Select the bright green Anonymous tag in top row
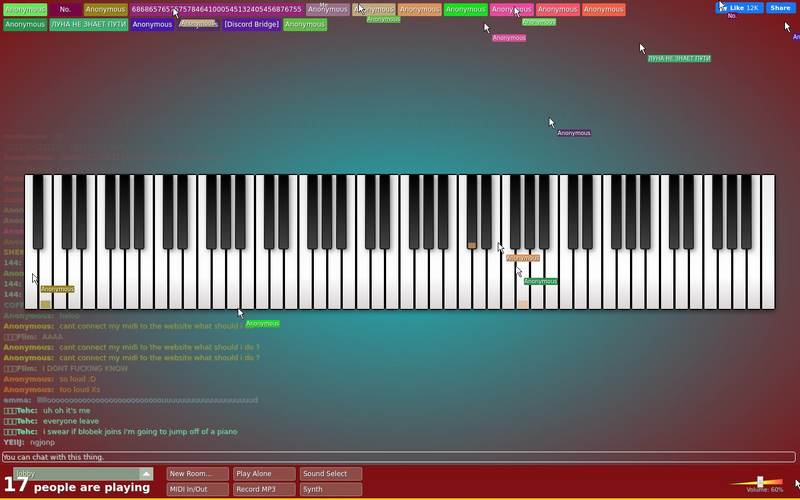The height and width of the screenshot is (500, 800). click(465, 10)
